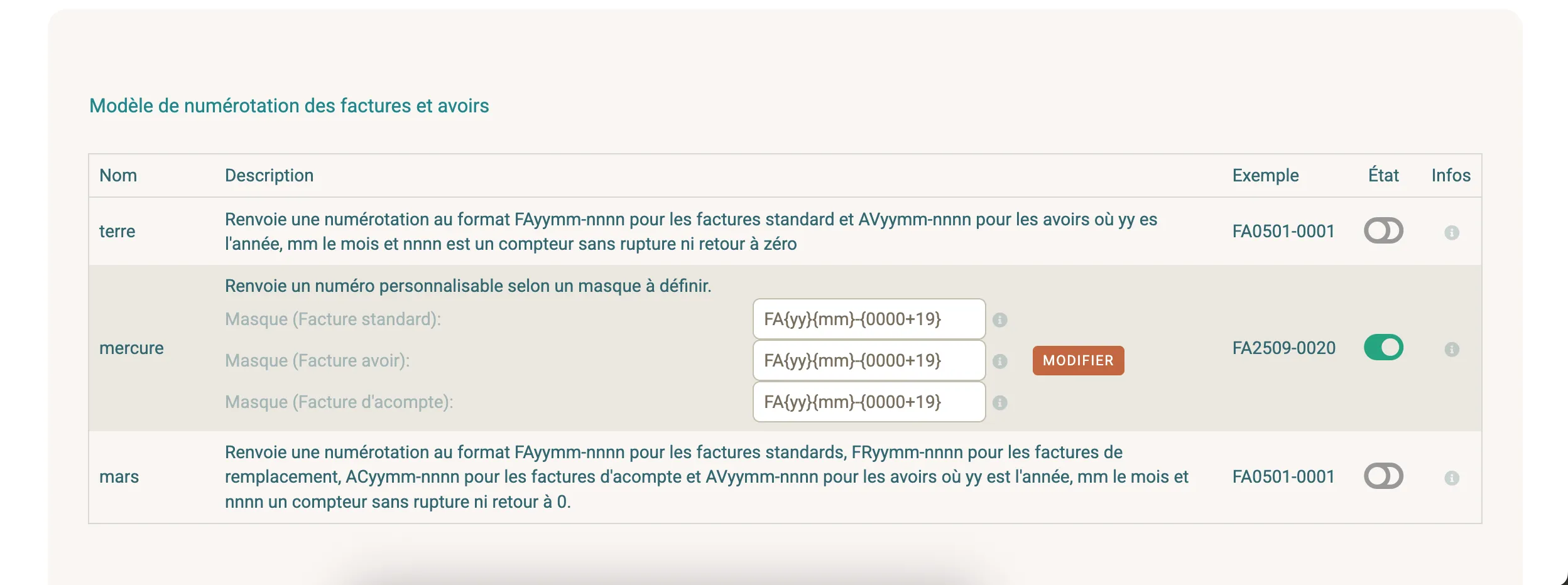Click the Infos column header icon area

(1450, 175)
